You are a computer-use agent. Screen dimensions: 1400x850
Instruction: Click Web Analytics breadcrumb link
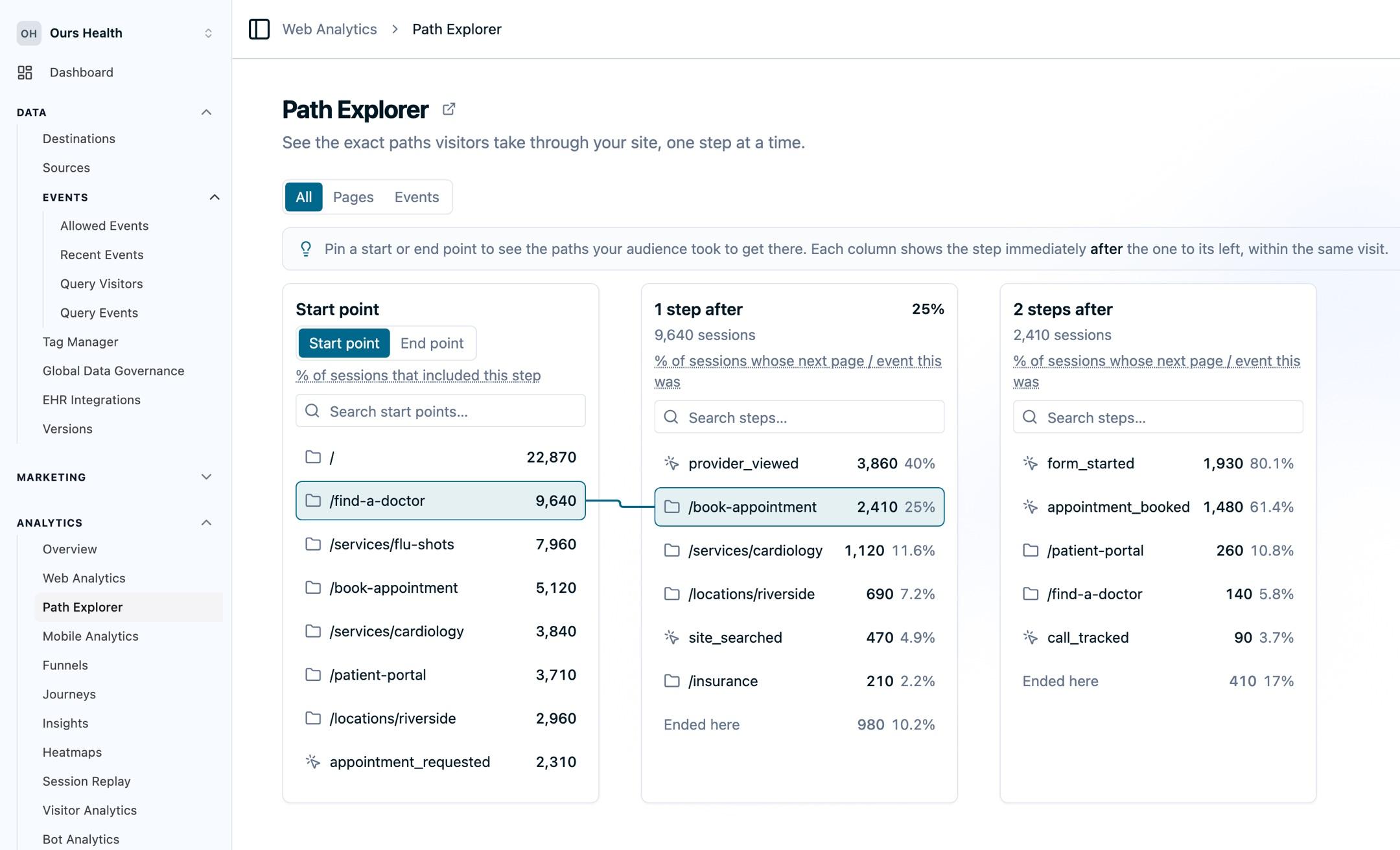coord(329,29)
